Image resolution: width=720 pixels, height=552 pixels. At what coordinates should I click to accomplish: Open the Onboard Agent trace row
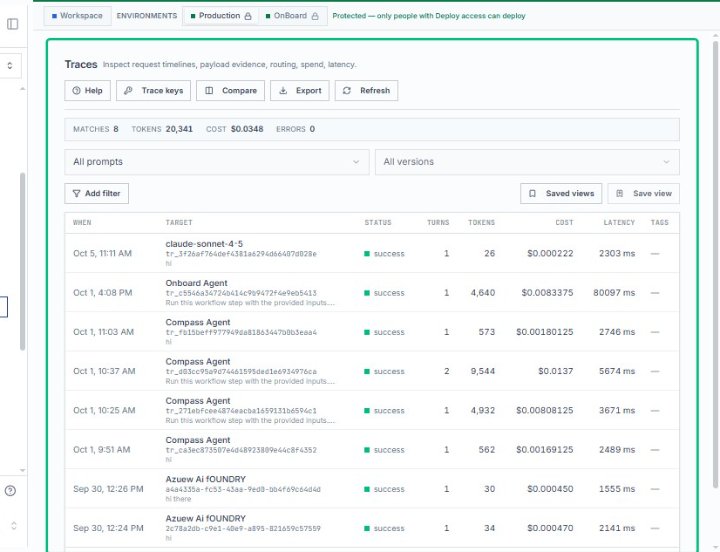tap(372, 293)
